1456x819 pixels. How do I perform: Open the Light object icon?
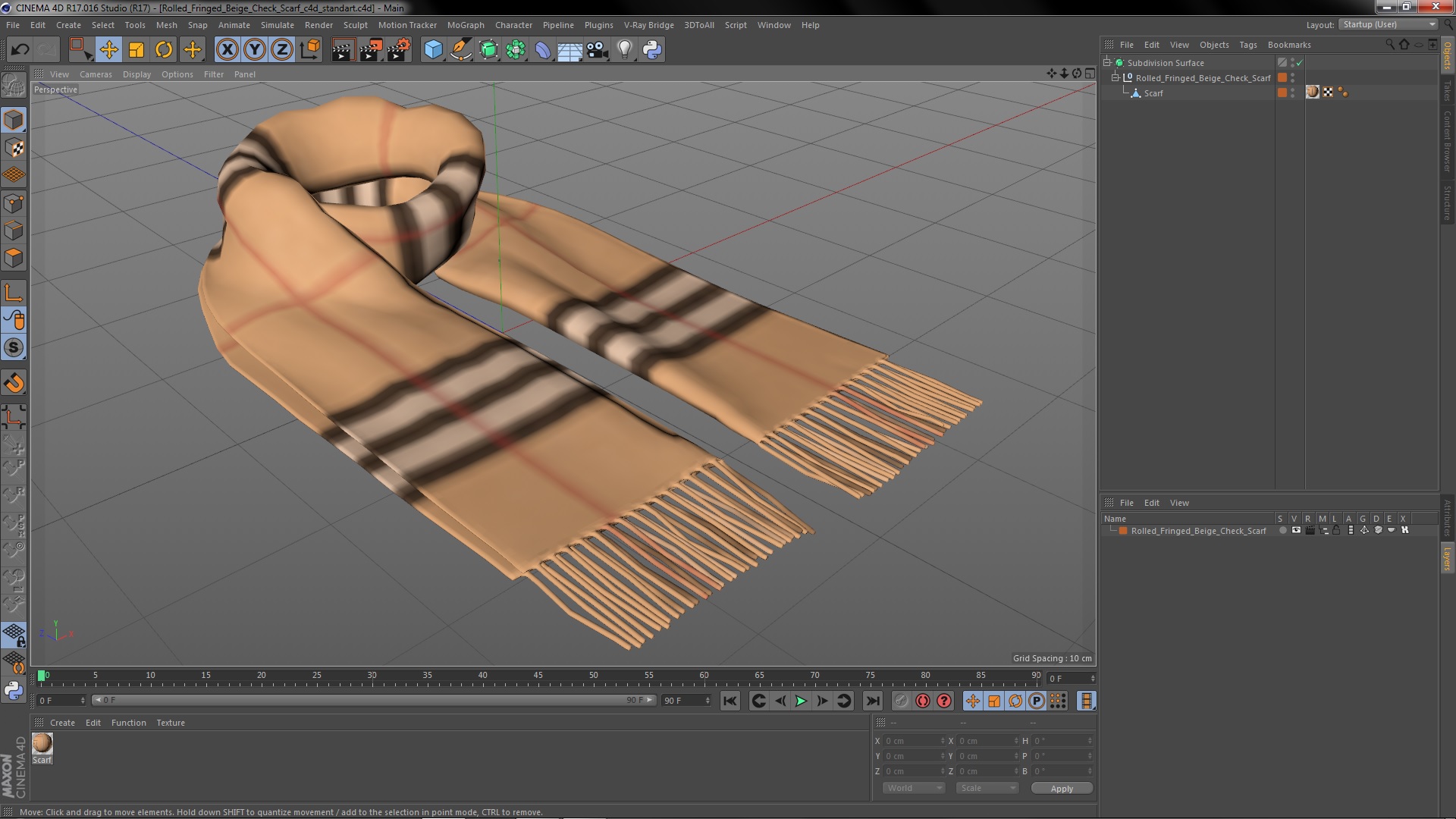click(624, 50)
